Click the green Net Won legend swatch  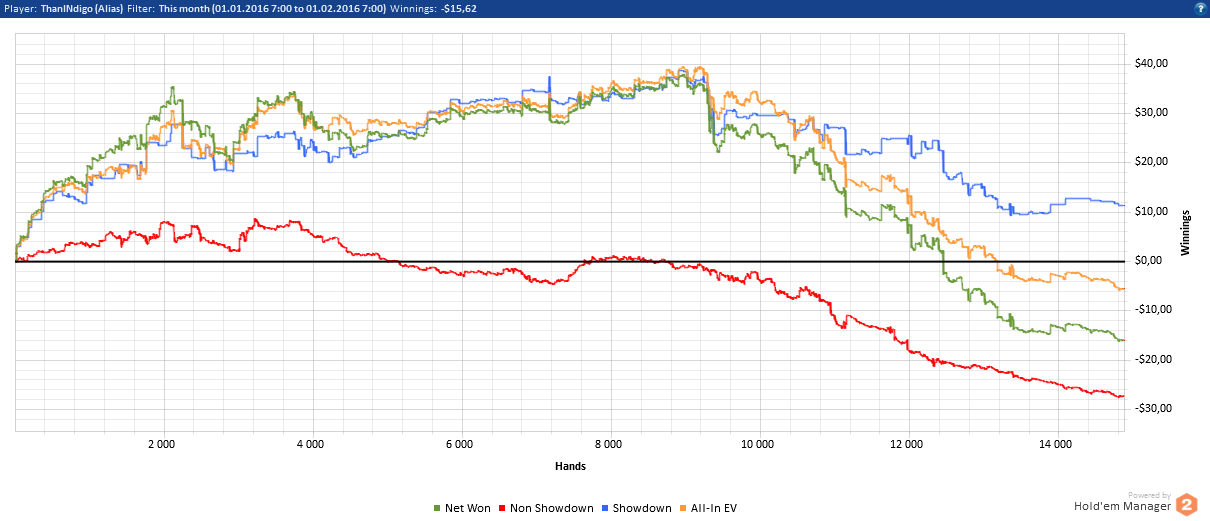(x=437, y=509)
